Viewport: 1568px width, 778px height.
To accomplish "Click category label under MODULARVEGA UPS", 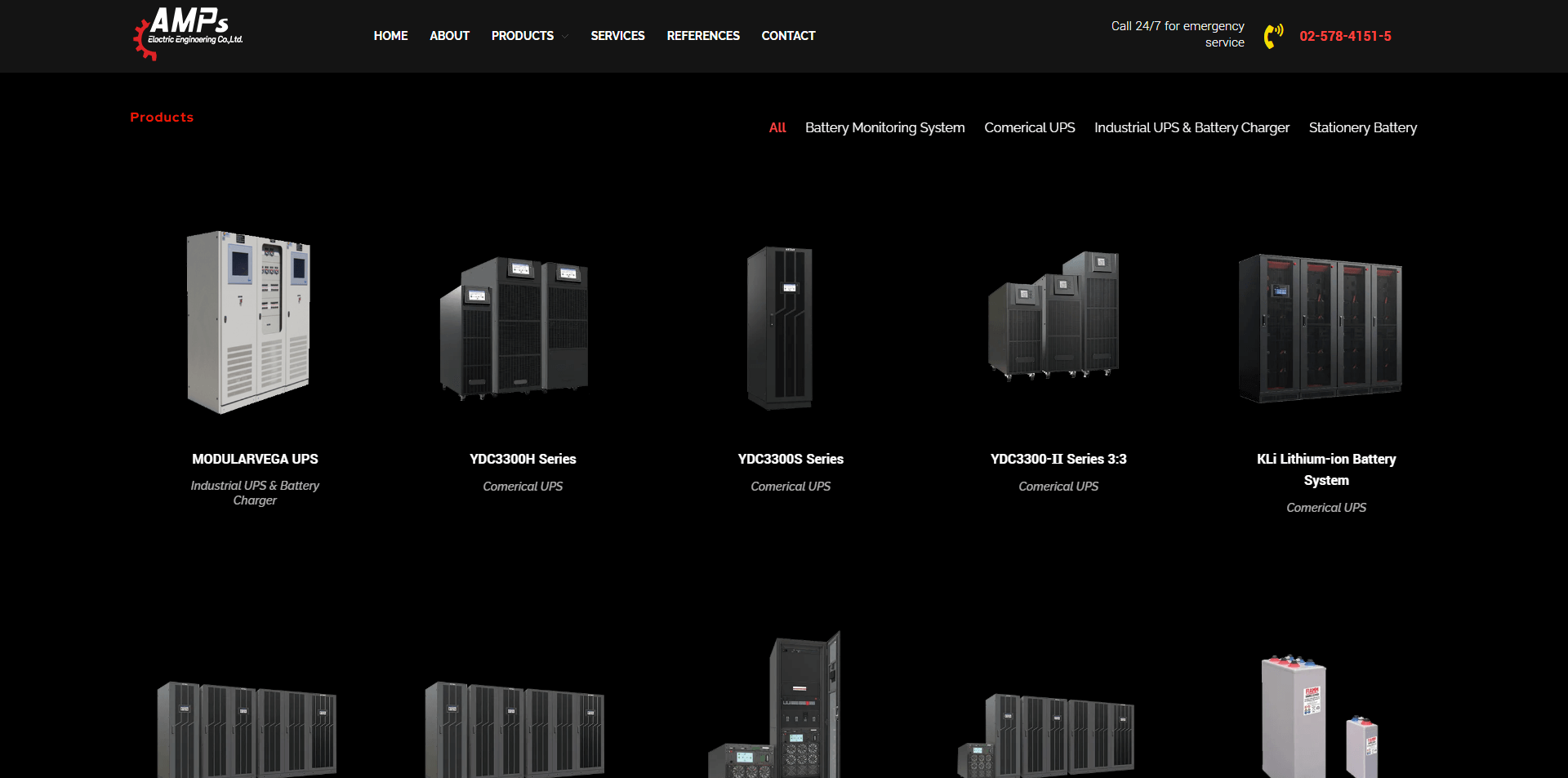I will [255, 492].
